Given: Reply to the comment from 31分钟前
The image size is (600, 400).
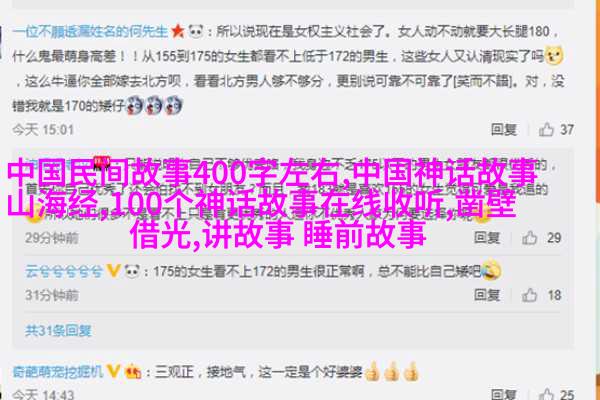Looking at the screenshot, I should 487,295.
